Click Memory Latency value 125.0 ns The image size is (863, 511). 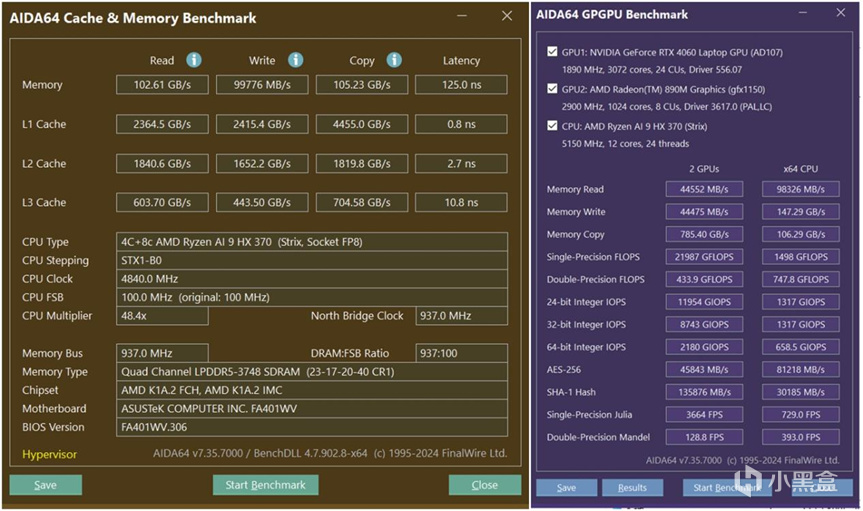pos(461,85)
